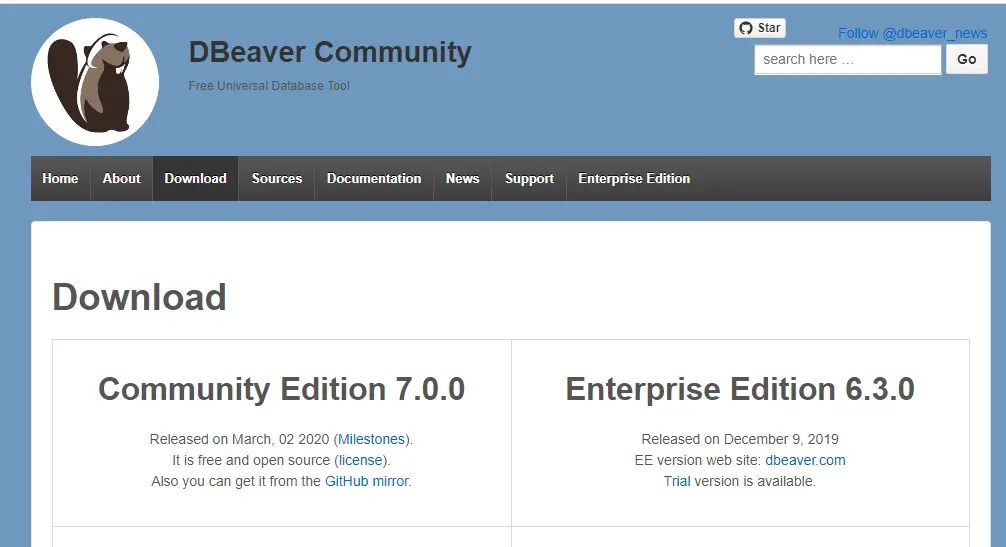
Task: Go to the About page
Action: coord(121,178)
